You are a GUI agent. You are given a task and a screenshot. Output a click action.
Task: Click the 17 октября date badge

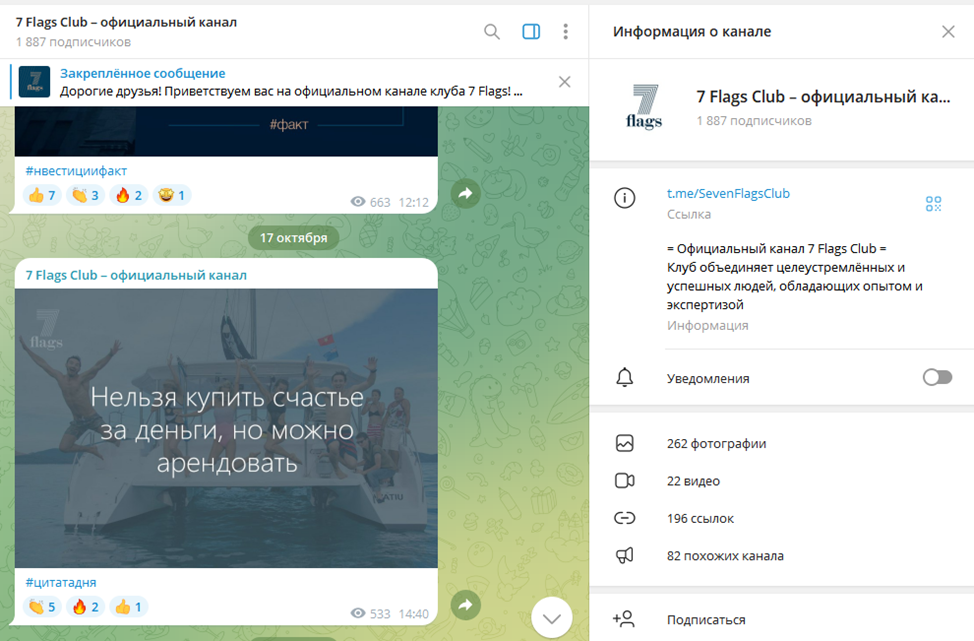pos(293,238)
